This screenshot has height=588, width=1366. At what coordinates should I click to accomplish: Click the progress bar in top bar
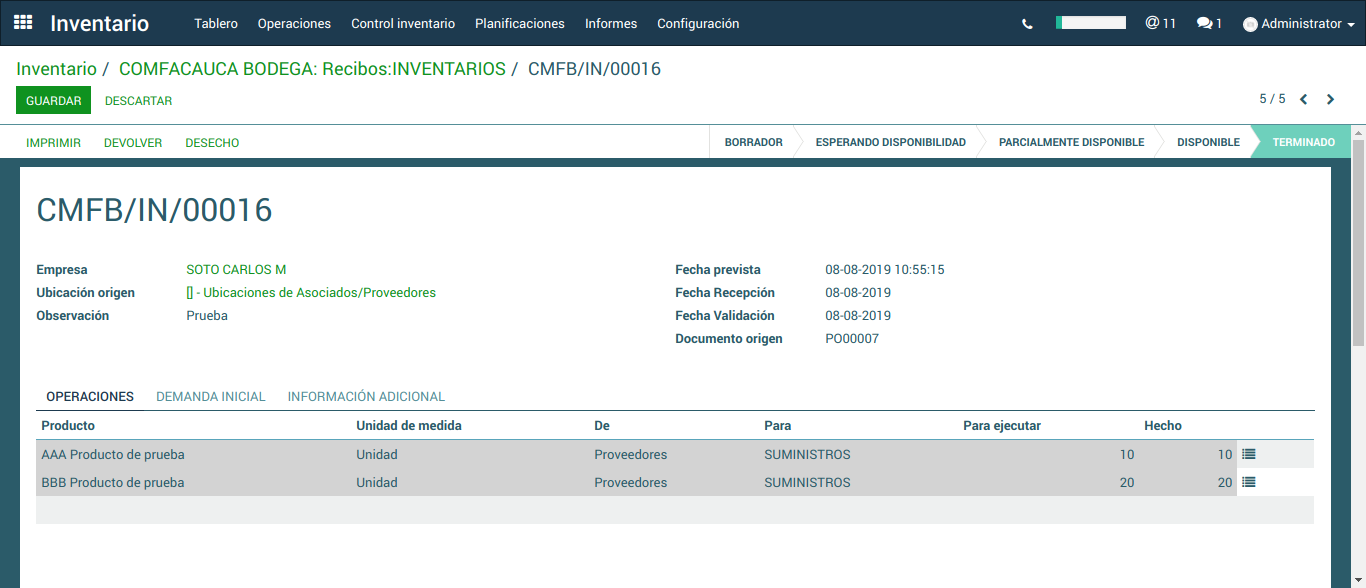pos(1091,23)
